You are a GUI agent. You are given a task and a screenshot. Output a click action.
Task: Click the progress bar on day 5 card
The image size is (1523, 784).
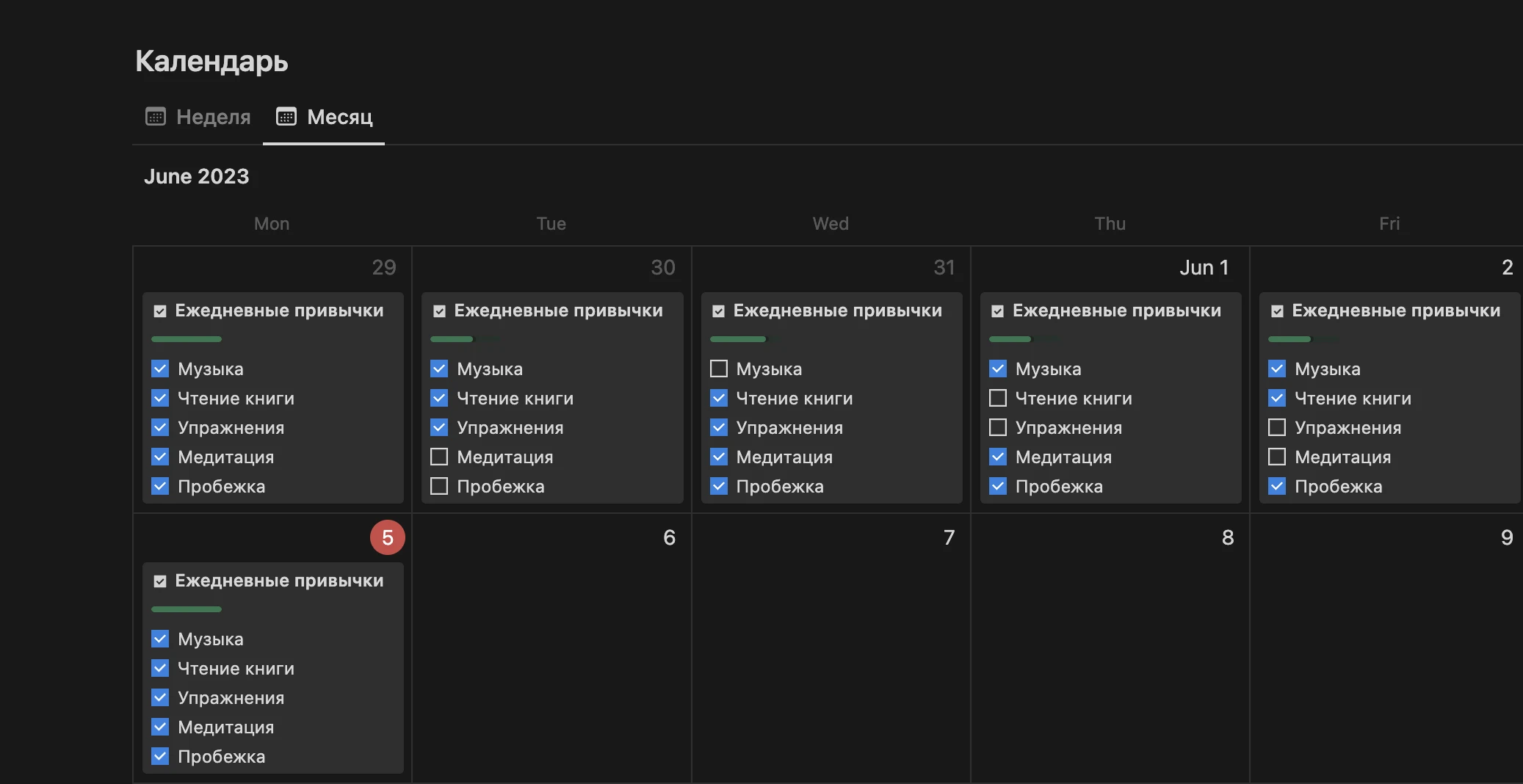coord(187,609)
